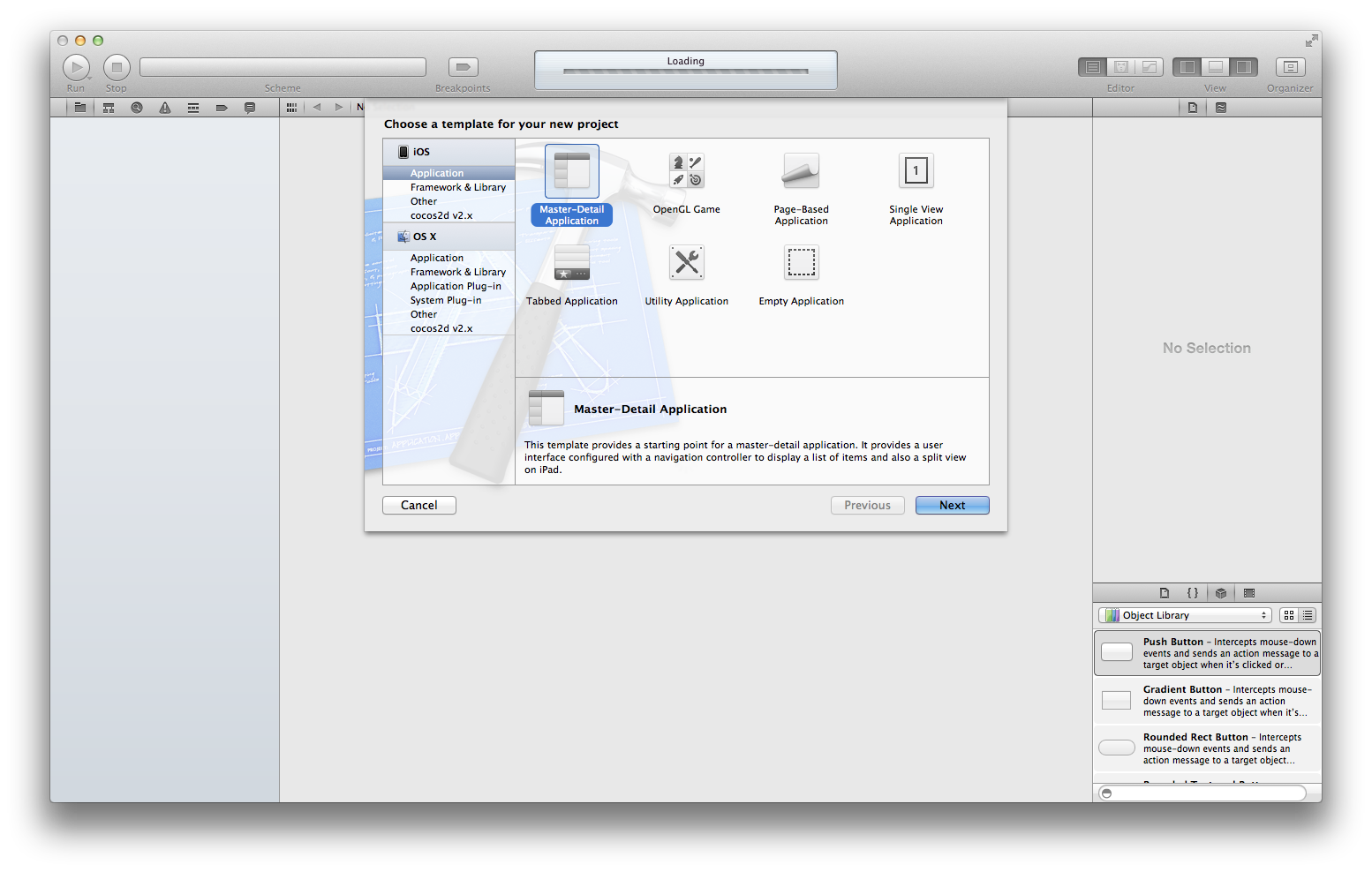Switch library to list view

click(x=1308, y=615)
